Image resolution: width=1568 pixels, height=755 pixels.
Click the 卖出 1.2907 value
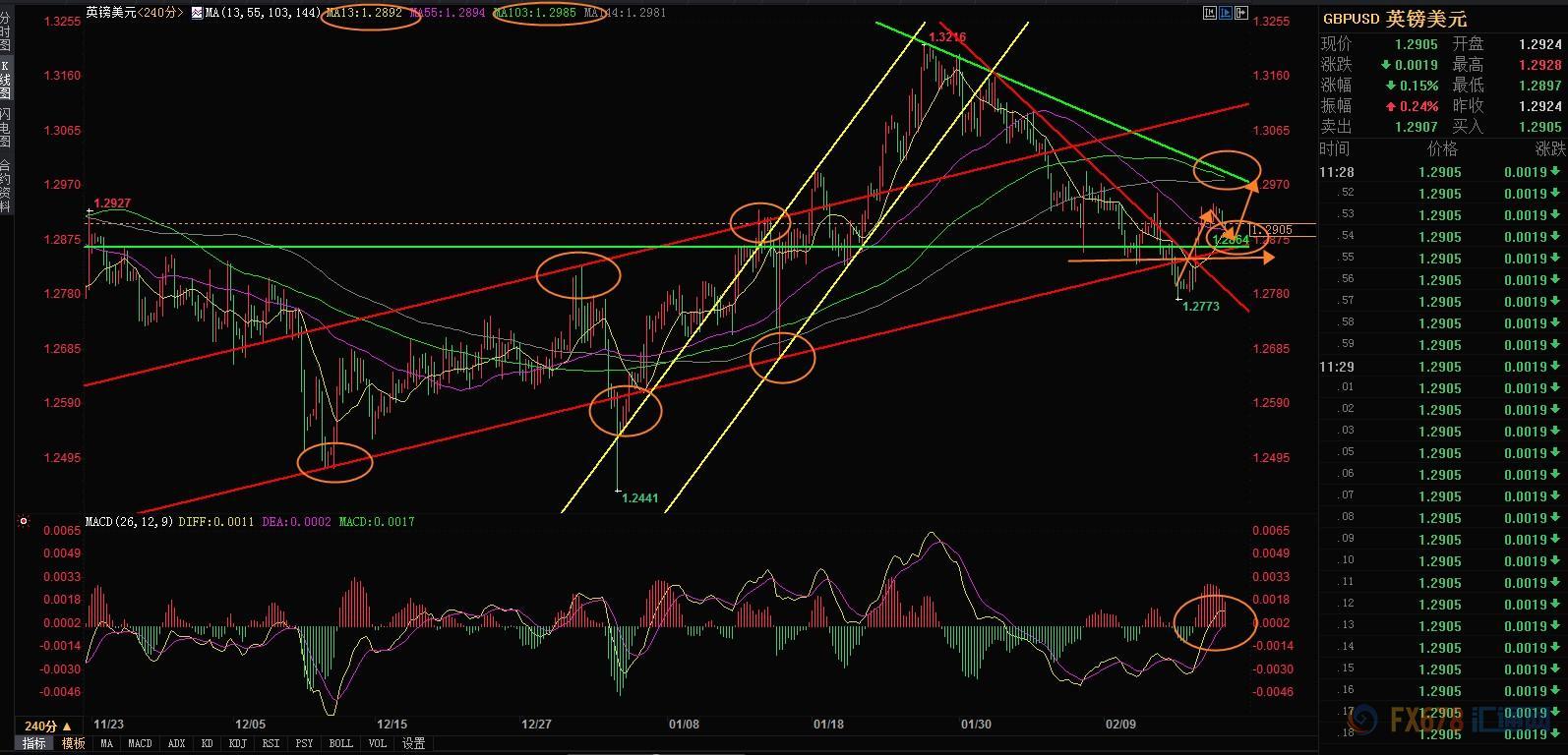(1416, 127)
